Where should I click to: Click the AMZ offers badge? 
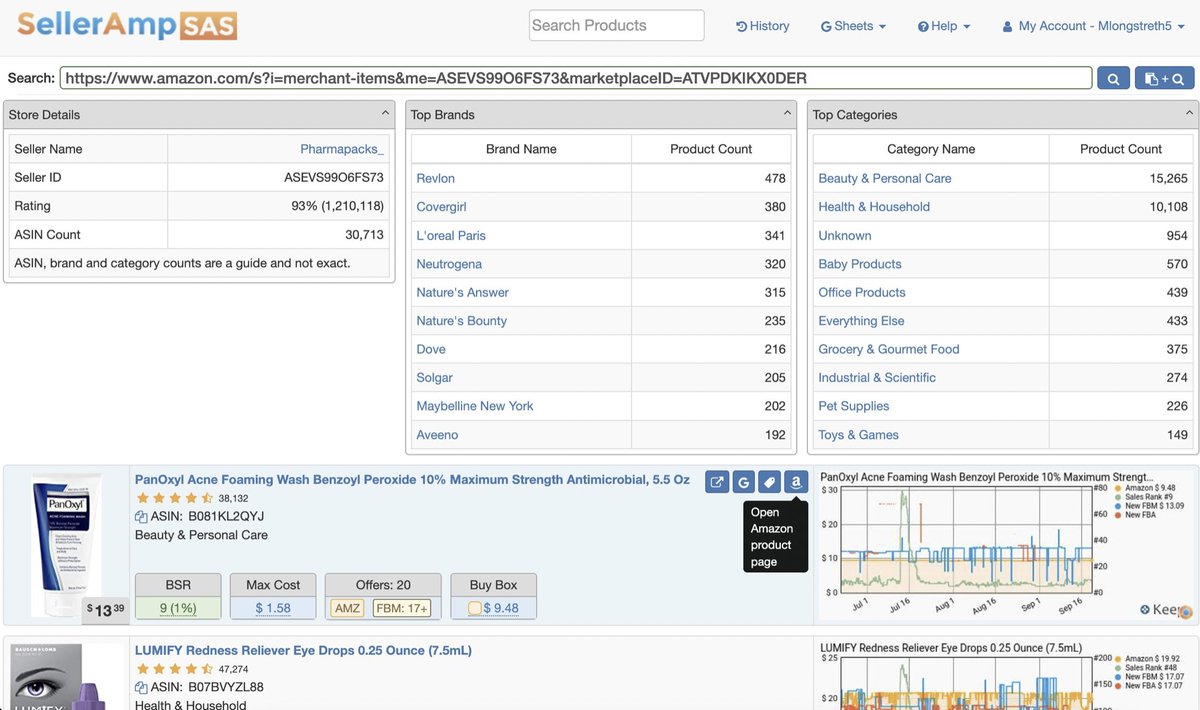click(x=348, y=608)
